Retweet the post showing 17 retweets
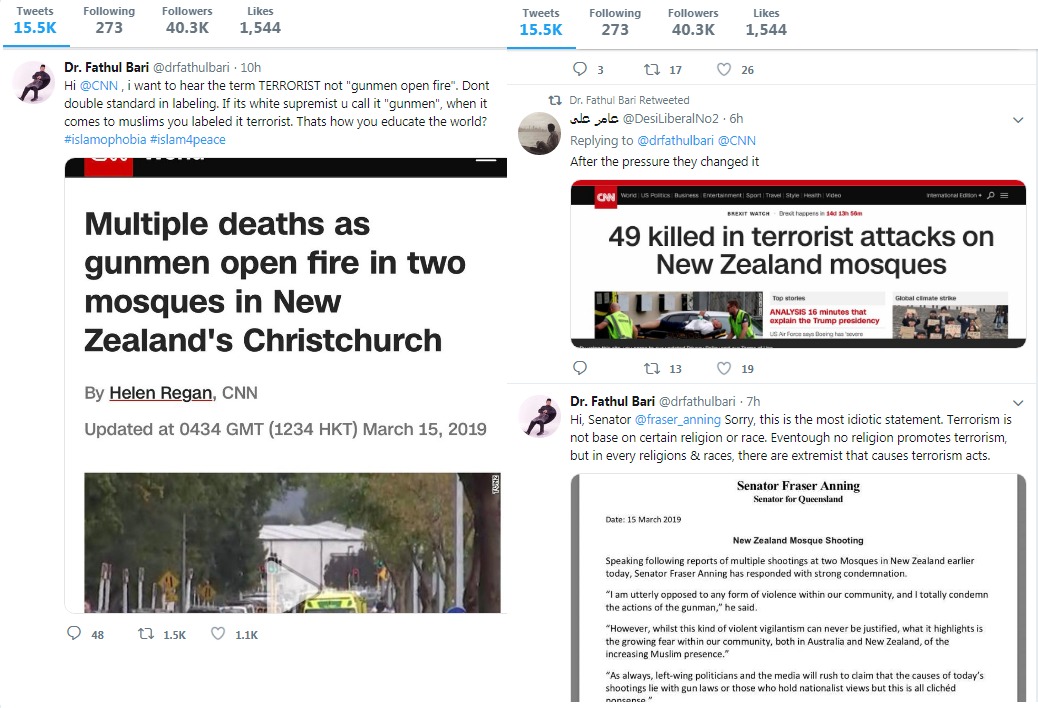1038x708 pixels. point(652,69)
